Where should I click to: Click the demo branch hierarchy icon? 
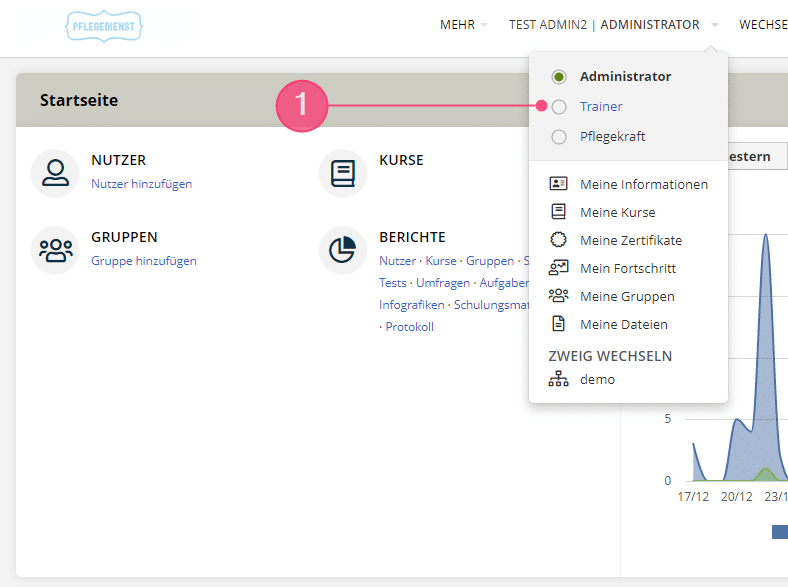pyautogui.click(x=558, y=378)
